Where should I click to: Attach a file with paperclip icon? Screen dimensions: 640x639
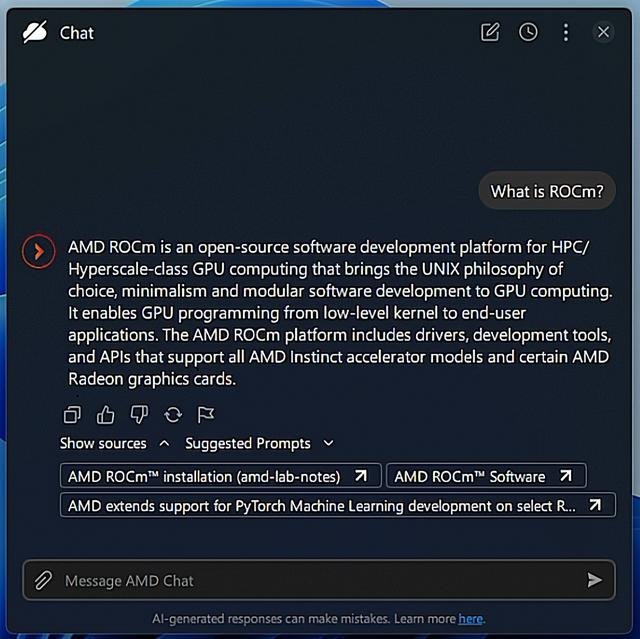pos(43,580)
